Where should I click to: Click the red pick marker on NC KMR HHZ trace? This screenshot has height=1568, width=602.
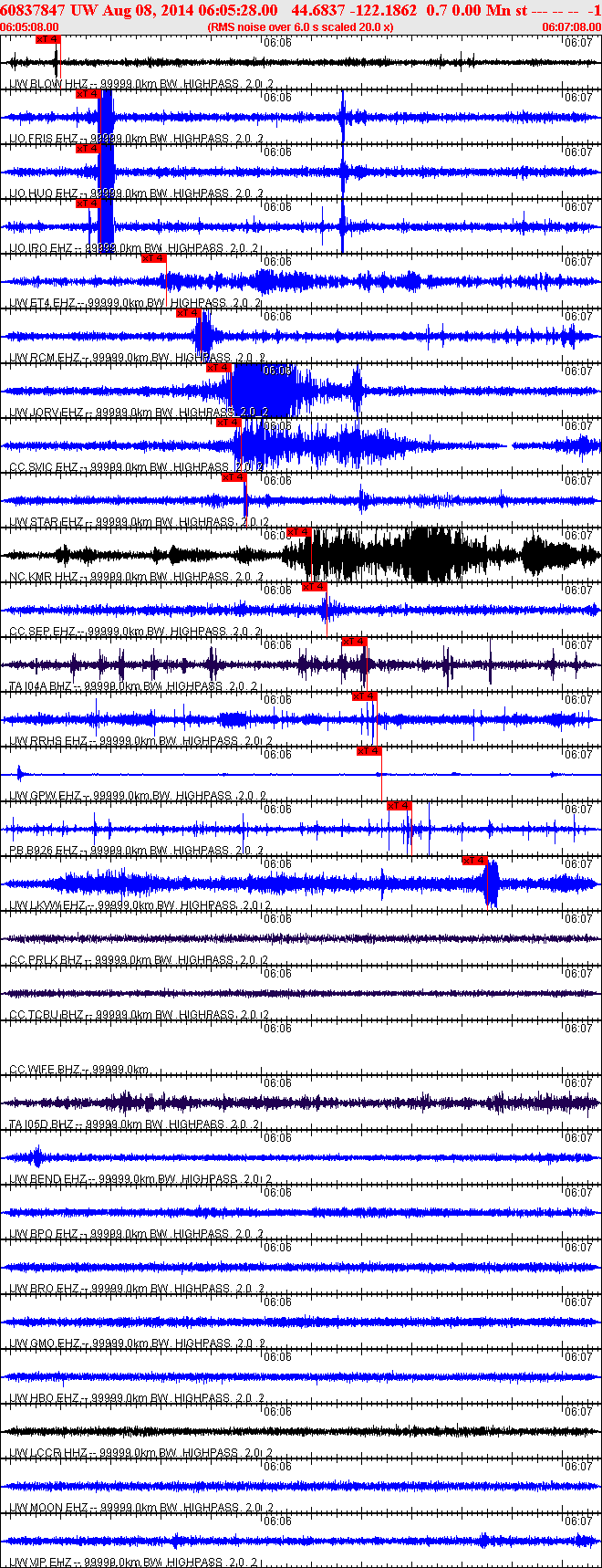click(299, 532)
